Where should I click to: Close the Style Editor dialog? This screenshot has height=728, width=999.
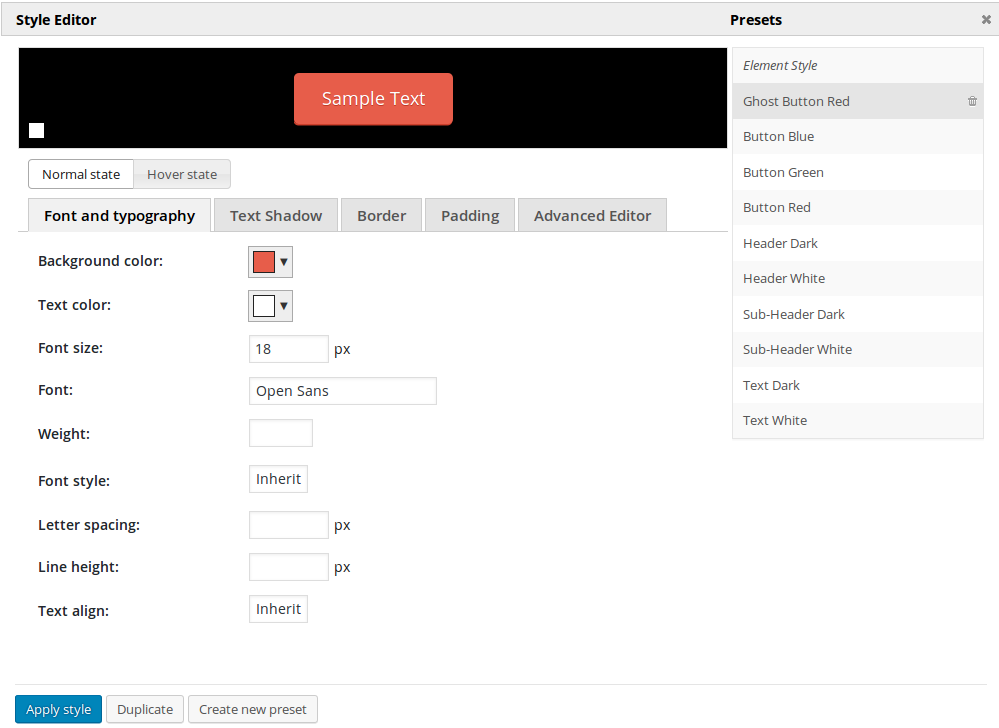[986, 19]
